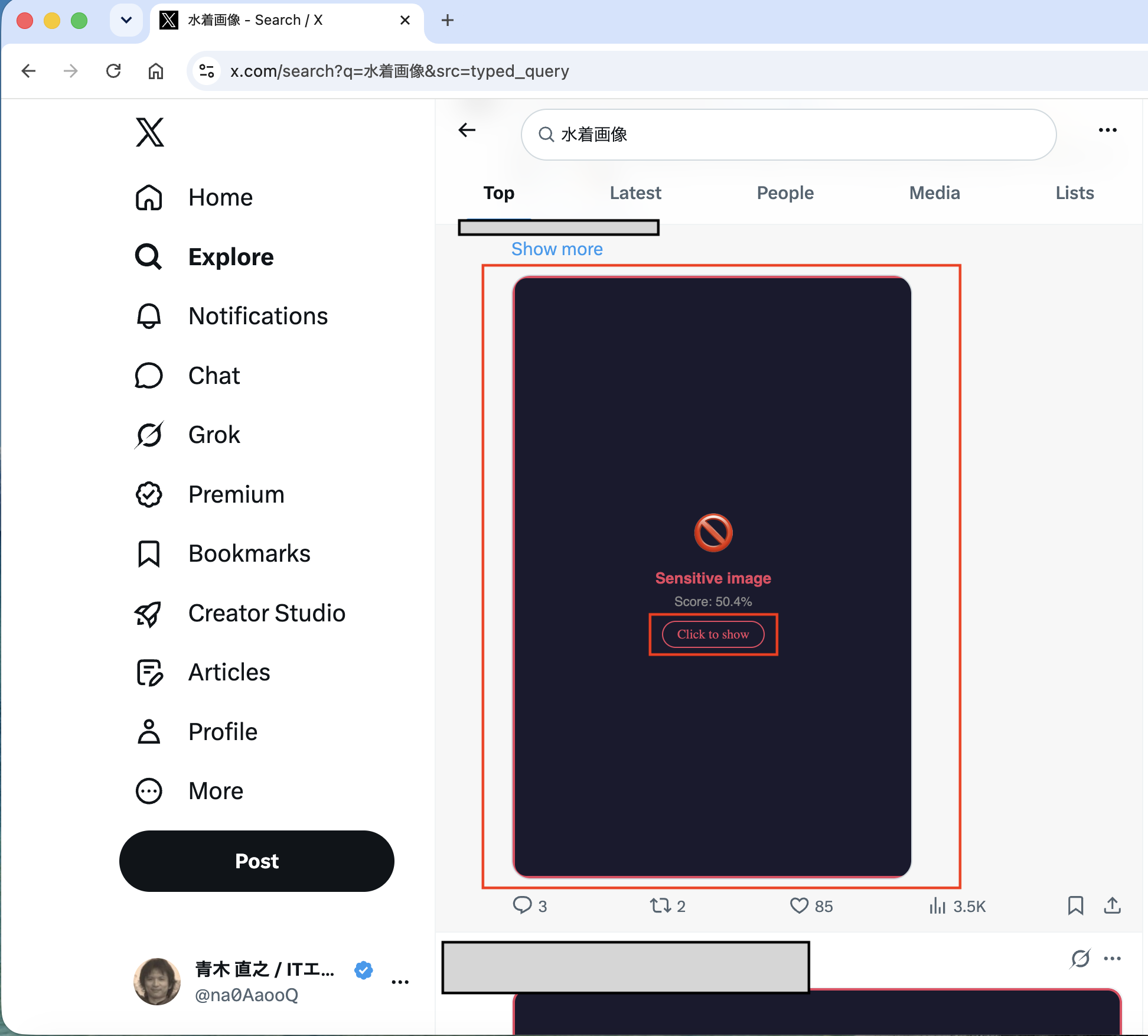Open Creator Studio
1148x1036 pixels.
[x=240, y=613]
